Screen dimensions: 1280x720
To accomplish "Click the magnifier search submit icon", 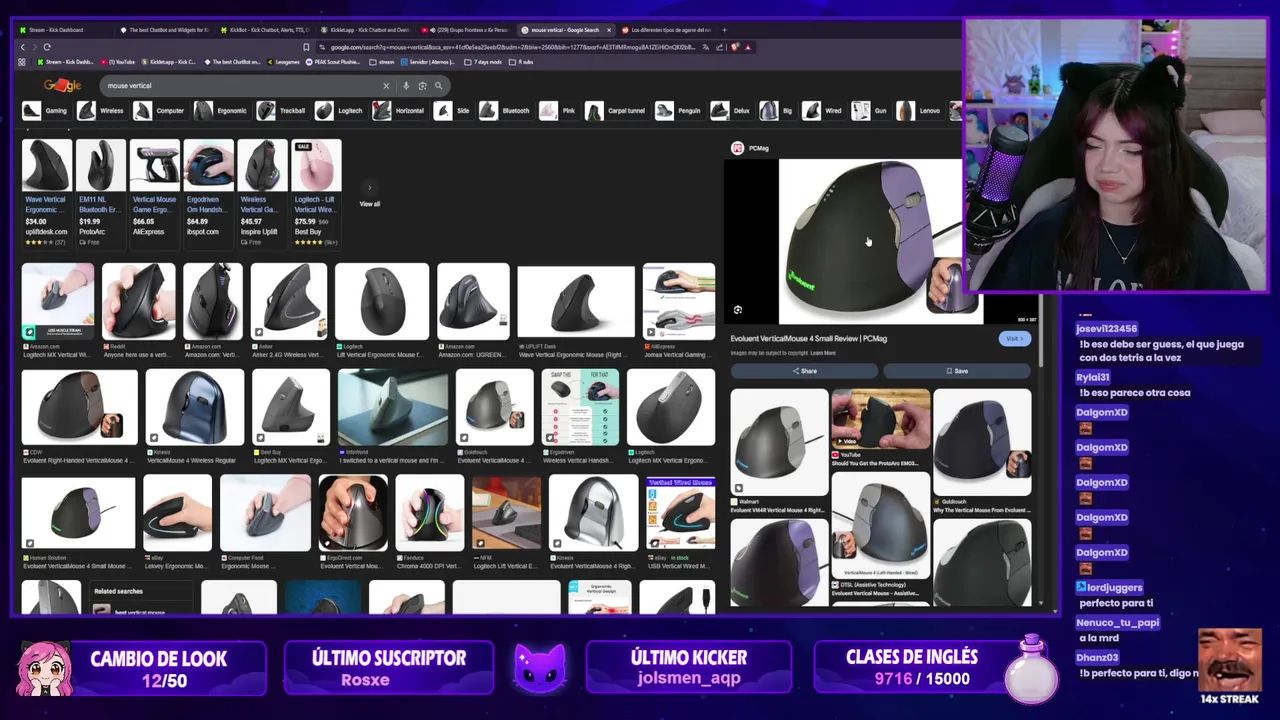I will click(x=438, y=86).
